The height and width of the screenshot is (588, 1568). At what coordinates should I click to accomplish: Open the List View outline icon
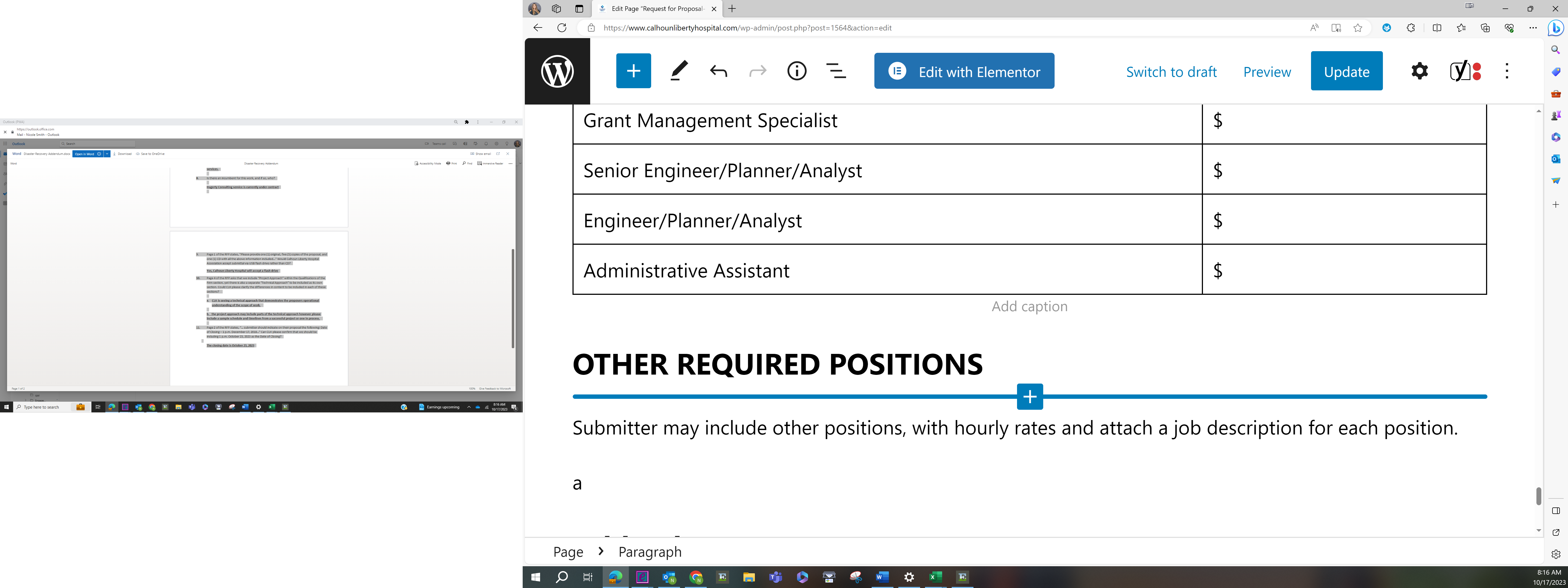pos(836,71)
